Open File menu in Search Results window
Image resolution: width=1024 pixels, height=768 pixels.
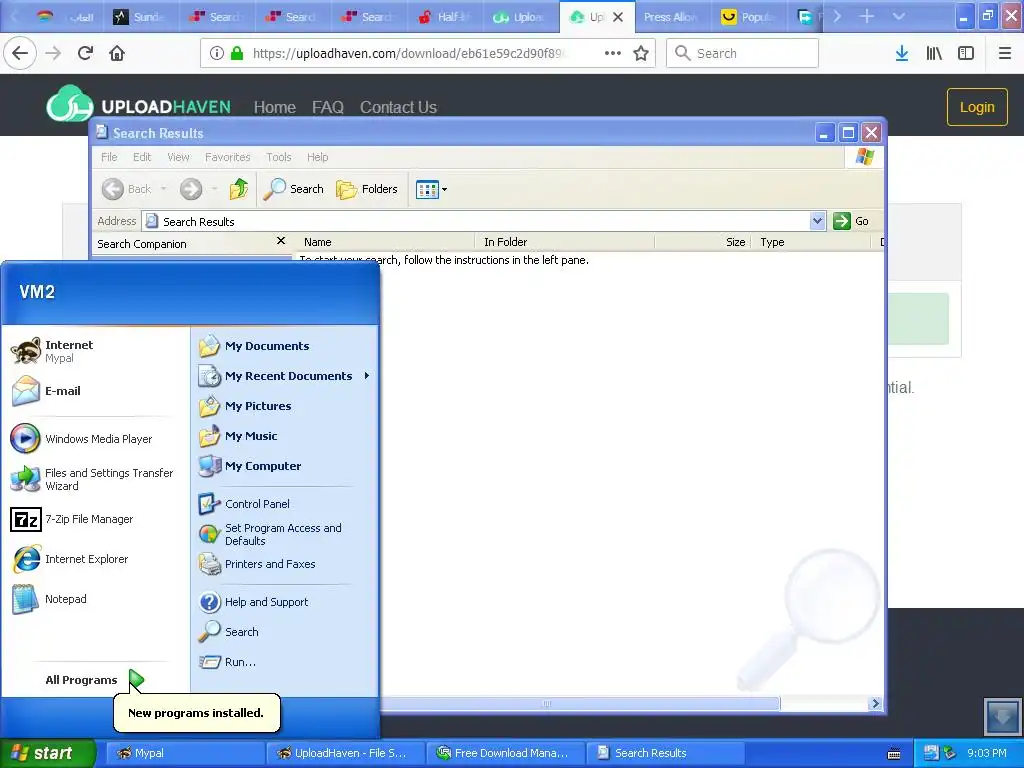[x=109, y=157]
